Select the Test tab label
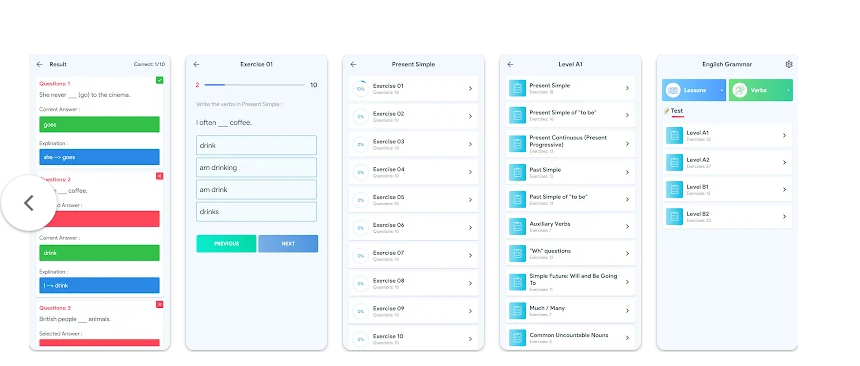 coord(676,111)
